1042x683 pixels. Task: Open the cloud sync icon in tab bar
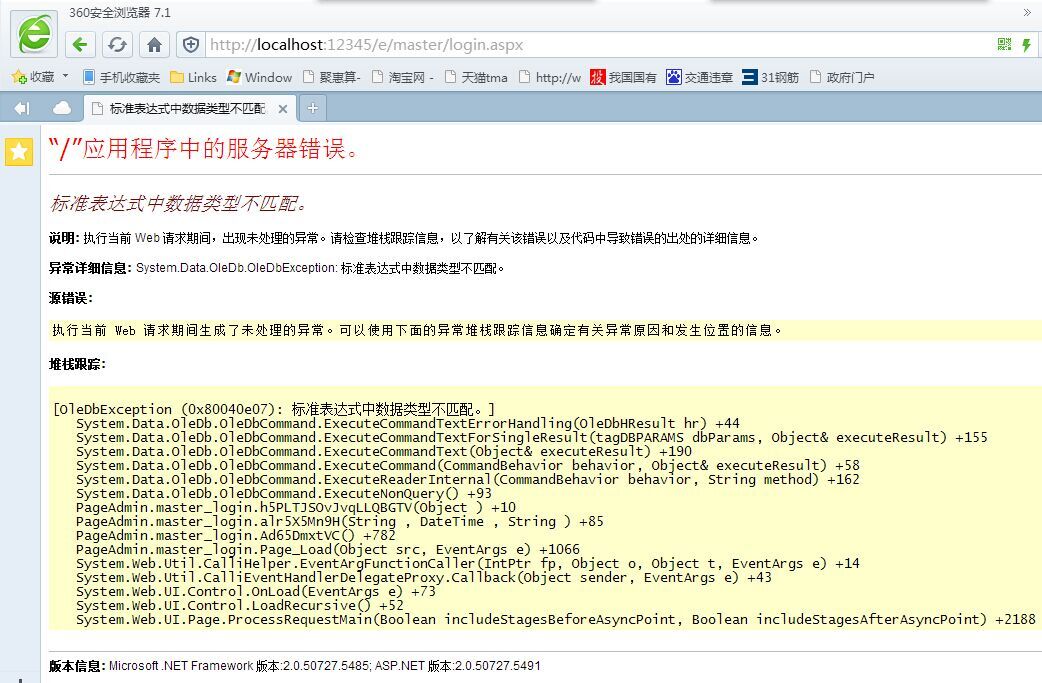(x=62, y=108)
